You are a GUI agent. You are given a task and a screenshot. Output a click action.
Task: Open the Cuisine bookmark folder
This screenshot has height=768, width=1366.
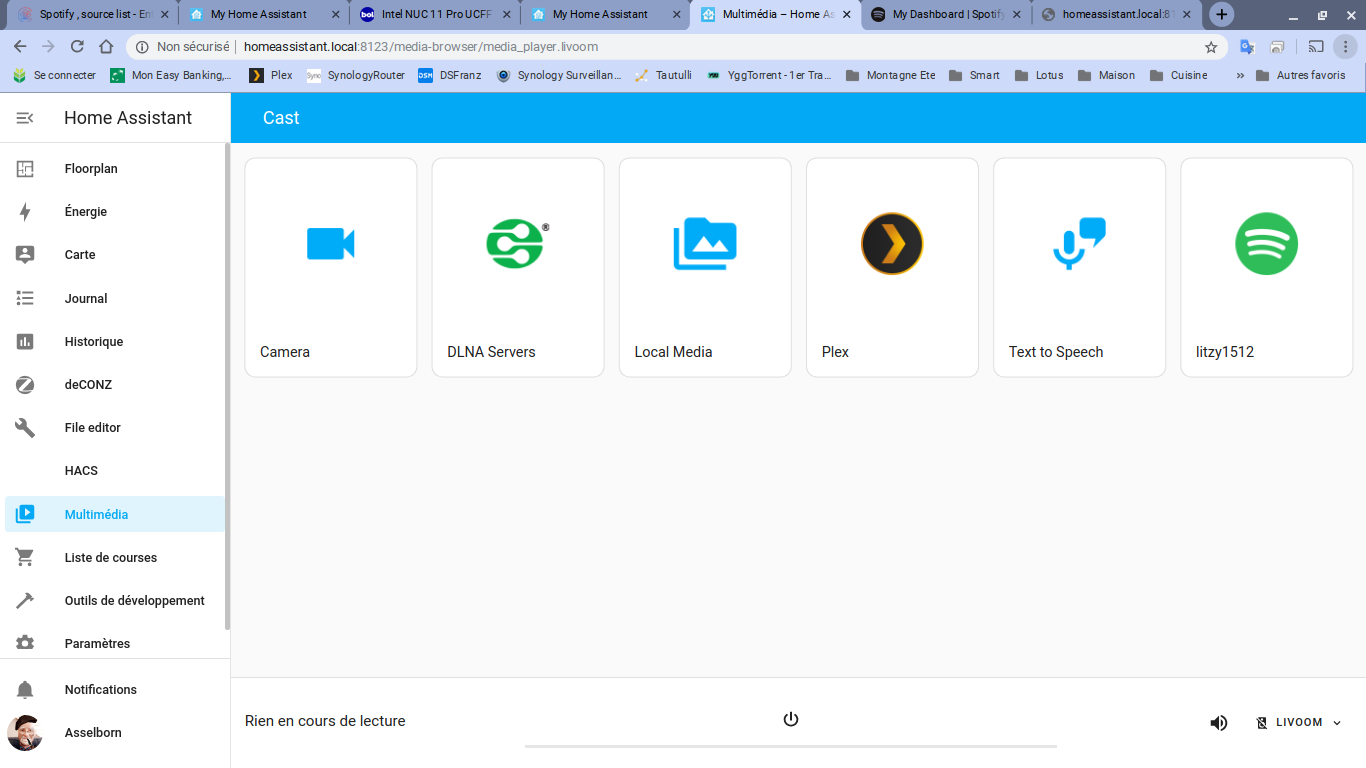[x=1178, y=75]
